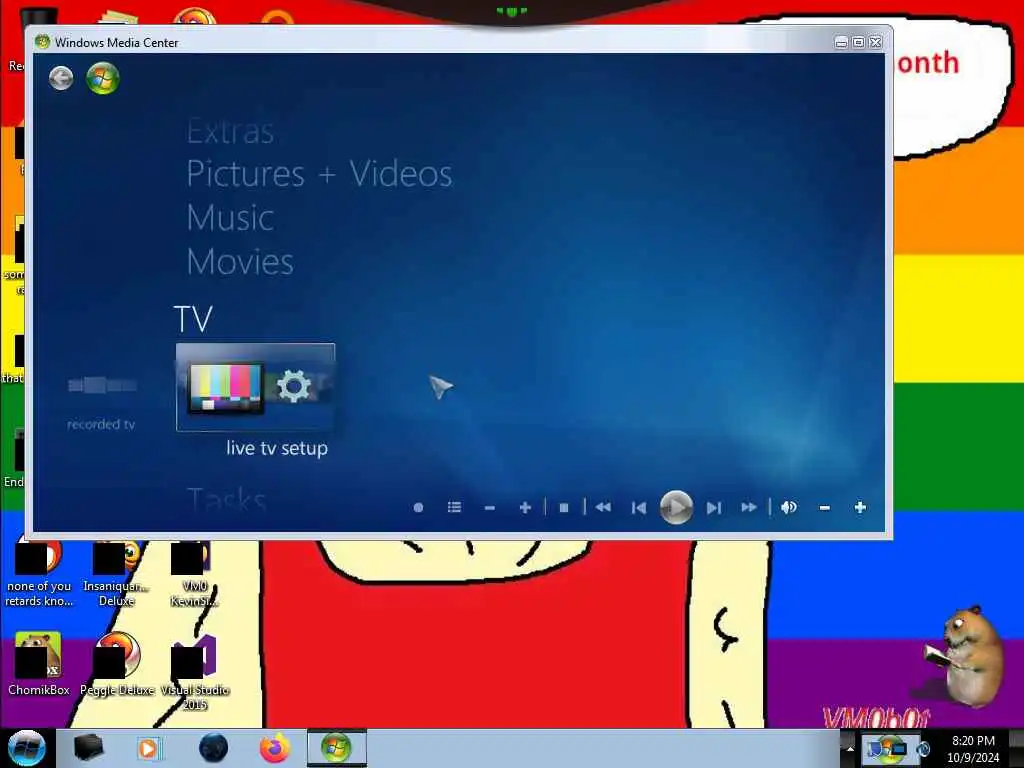Mute audio with the speaker icon
This screenshot has height=768, width=1024.
coord(789,507)
